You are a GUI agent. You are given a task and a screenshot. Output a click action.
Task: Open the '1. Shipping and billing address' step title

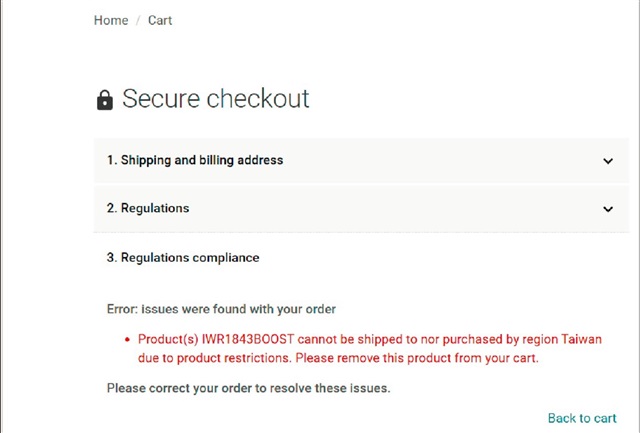tap(195, 160)
